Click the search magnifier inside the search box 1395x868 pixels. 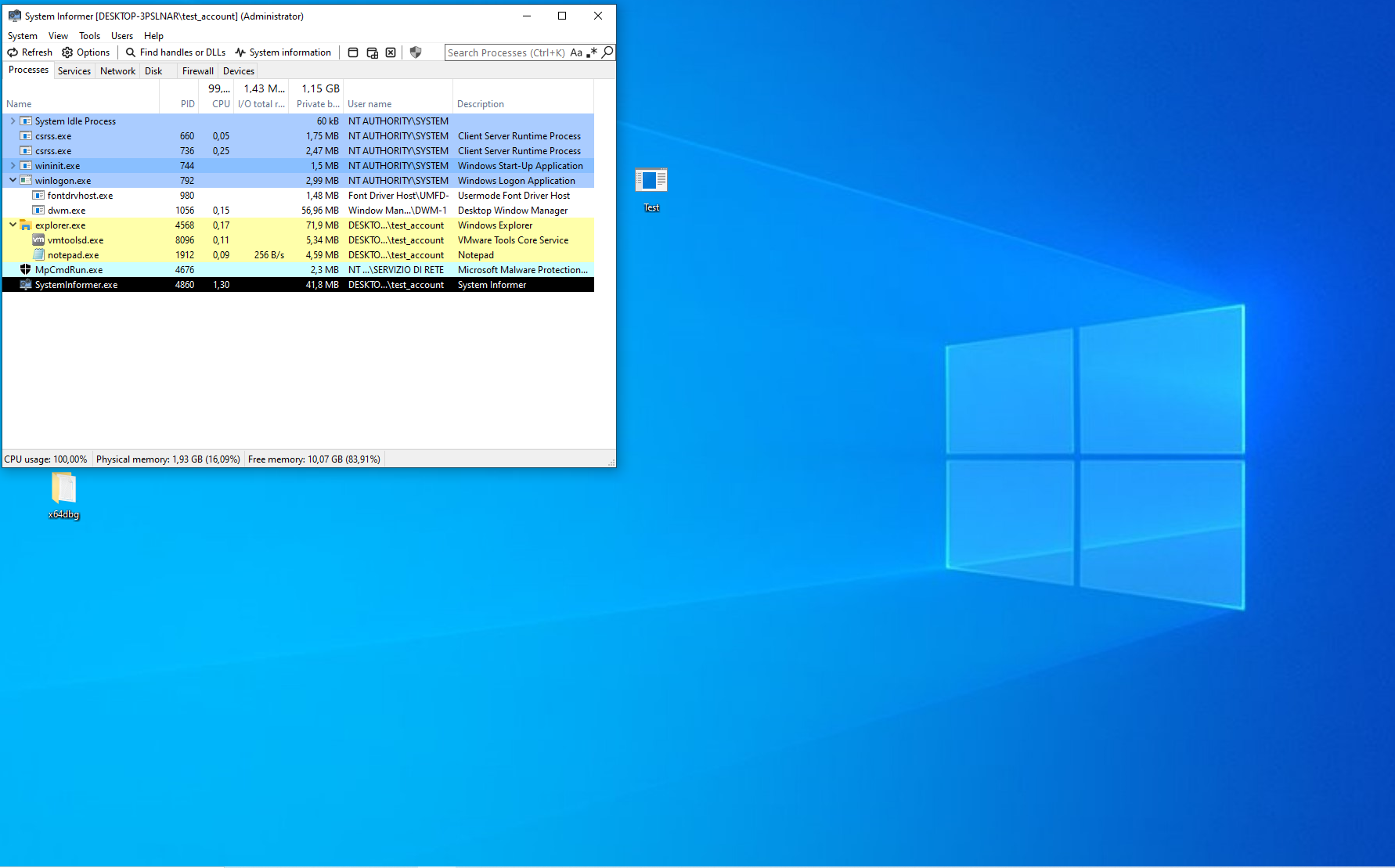point(609,52)
